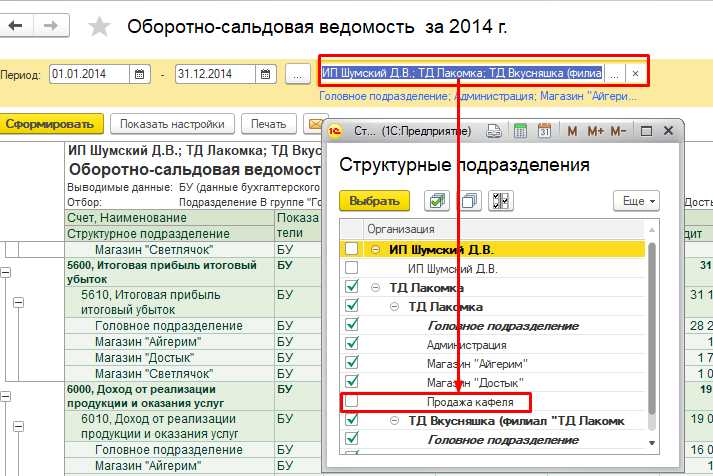Click the M memory button in dialog title
This screenshot has height=476, width=713.
[x=572, y=131]
